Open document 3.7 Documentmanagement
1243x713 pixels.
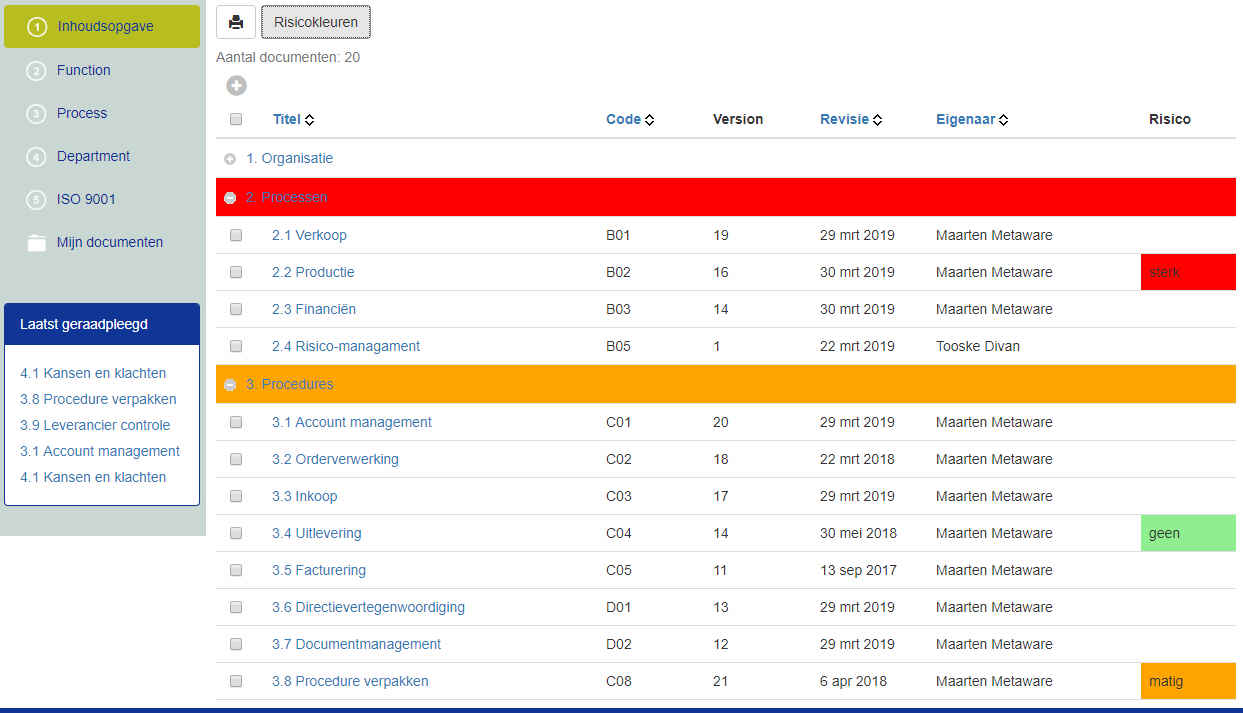pos(356,644)
